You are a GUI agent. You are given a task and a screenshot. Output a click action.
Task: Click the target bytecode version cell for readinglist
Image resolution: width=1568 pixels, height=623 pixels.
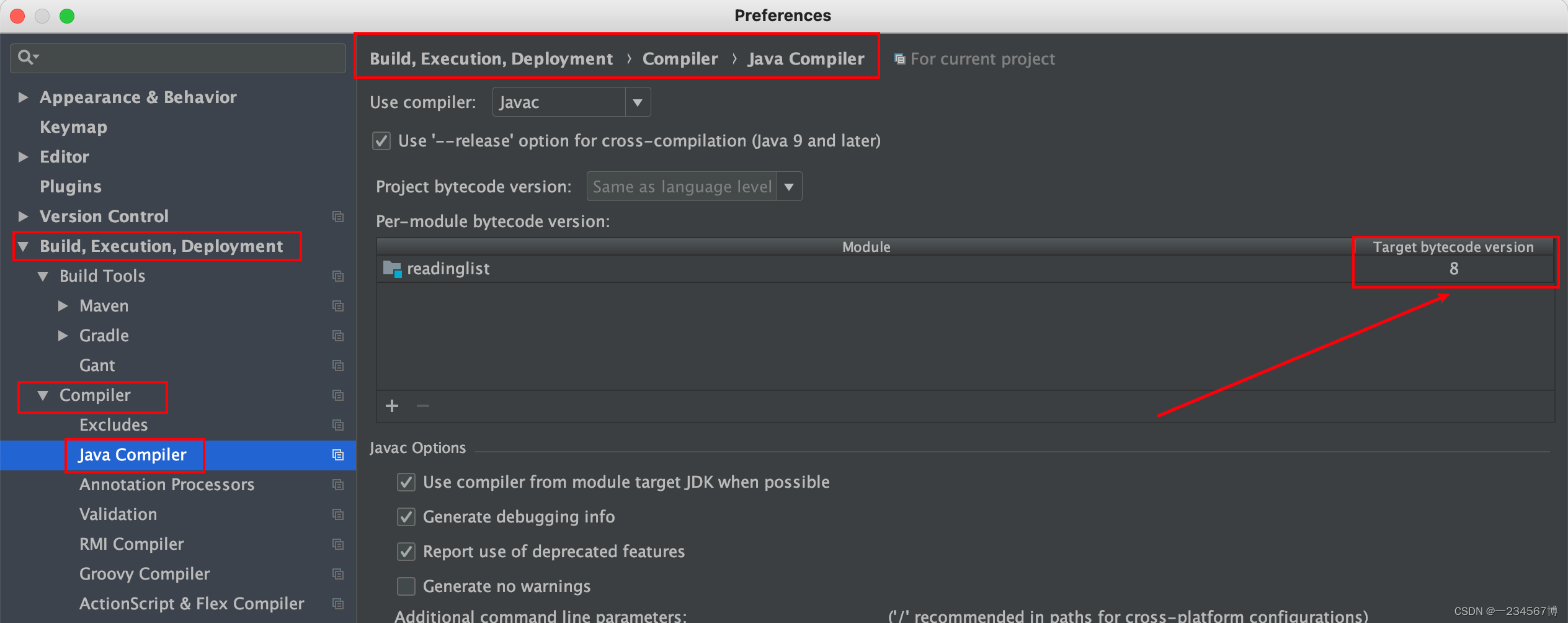(1453, 269)
